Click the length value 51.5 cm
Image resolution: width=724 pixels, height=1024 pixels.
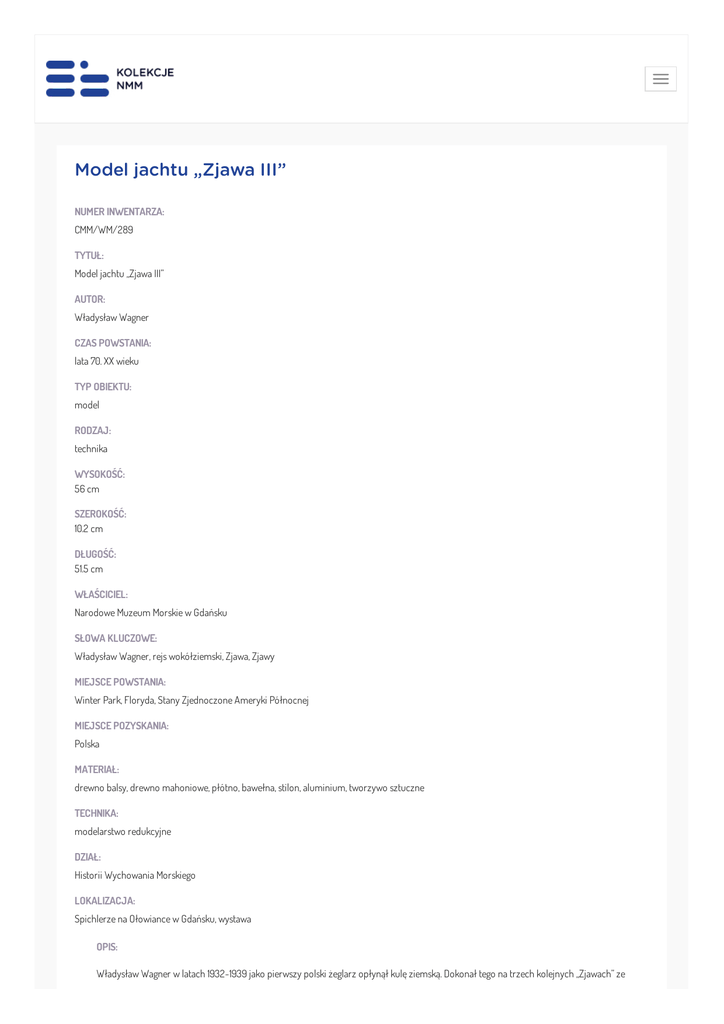point(89,569)
